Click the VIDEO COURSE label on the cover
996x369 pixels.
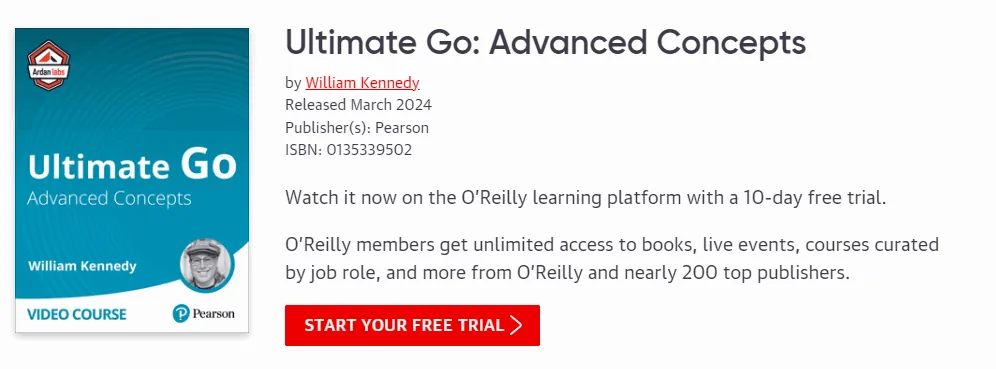tap(77, 314)
